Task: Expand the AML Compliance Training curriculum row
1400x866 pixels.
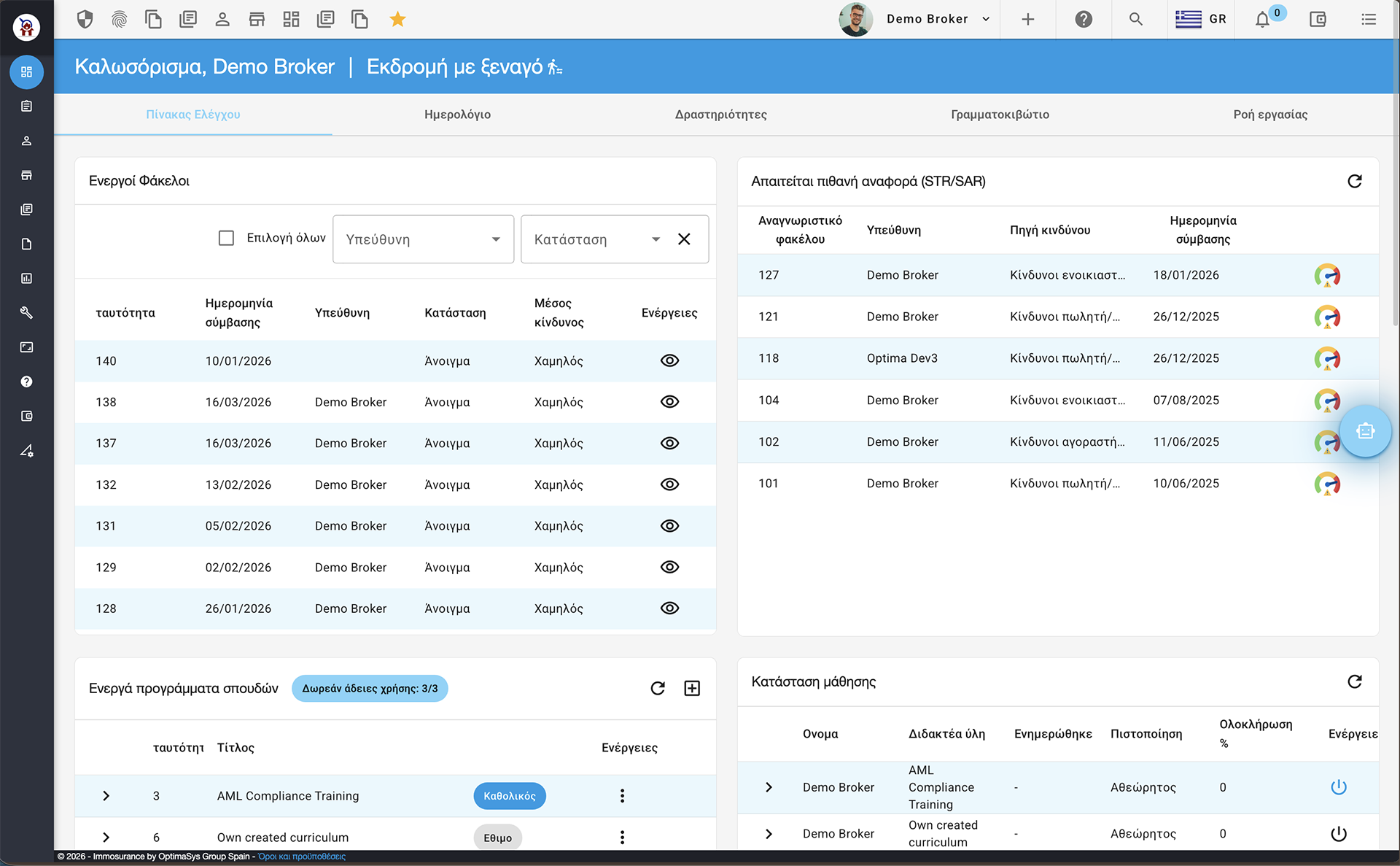Action: point(106,796)
